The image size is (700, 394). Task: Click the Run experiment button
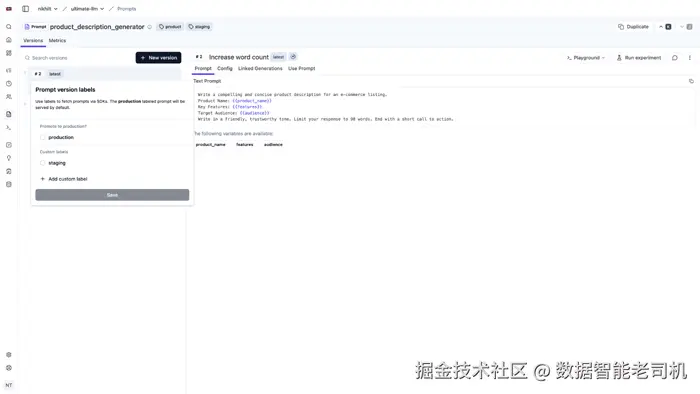(638, 58)
